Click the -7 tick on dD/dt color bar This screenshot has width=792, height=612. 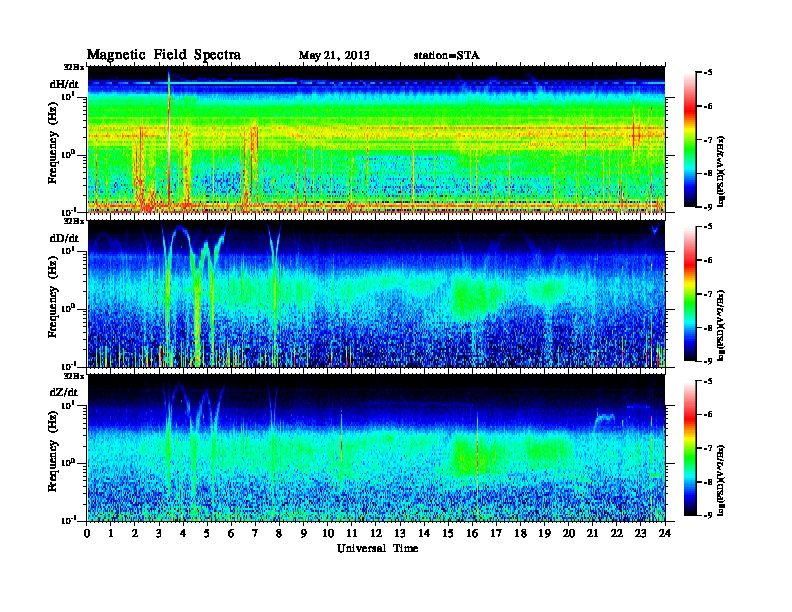pos(707,294)
